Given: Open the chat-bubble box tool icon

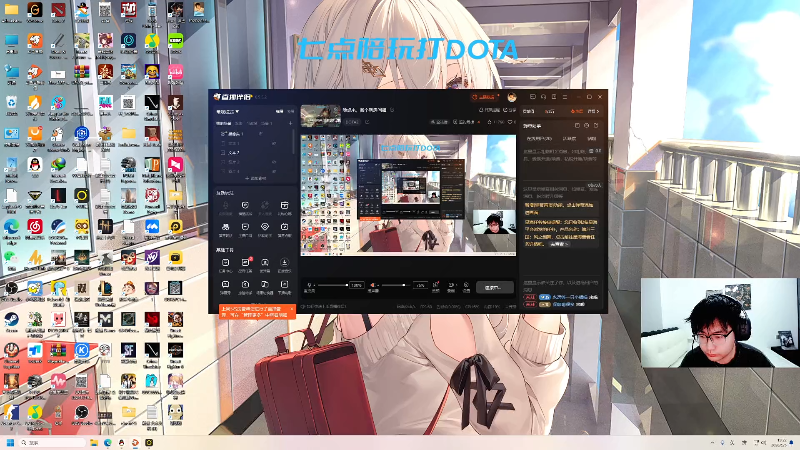Looking at the screenshot, I should click(x=245, y=227).
